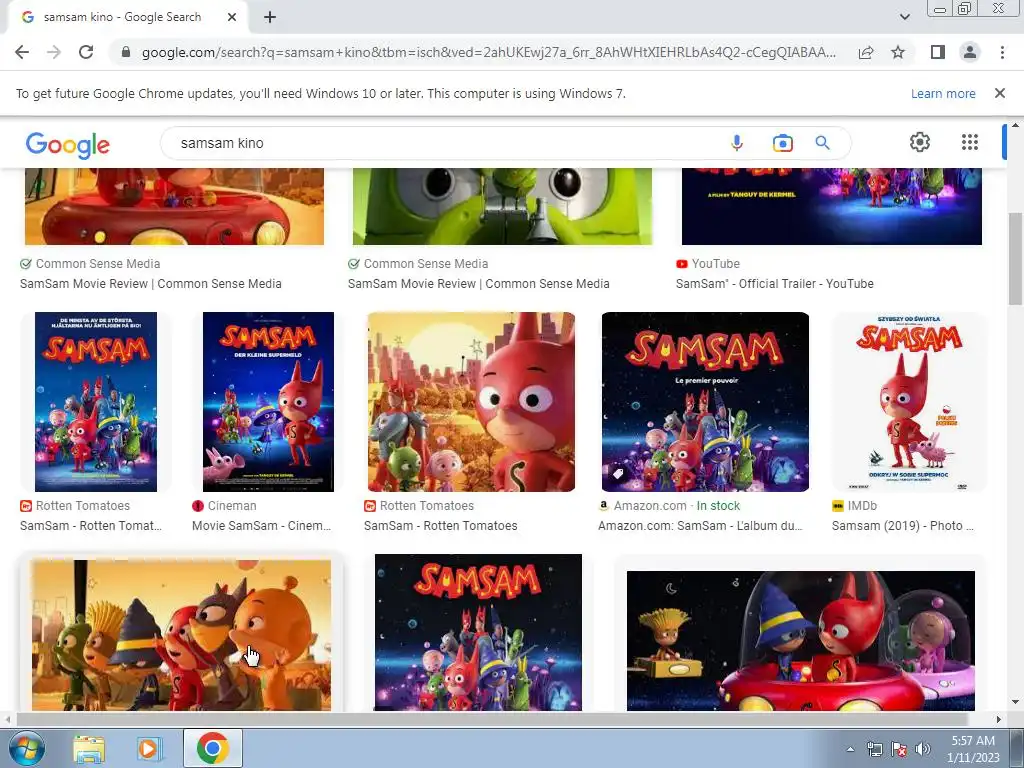Open the Swedish SamSam poster from Rotten Tomatoes
This screenshot has width=1024, height=768.
96,402
